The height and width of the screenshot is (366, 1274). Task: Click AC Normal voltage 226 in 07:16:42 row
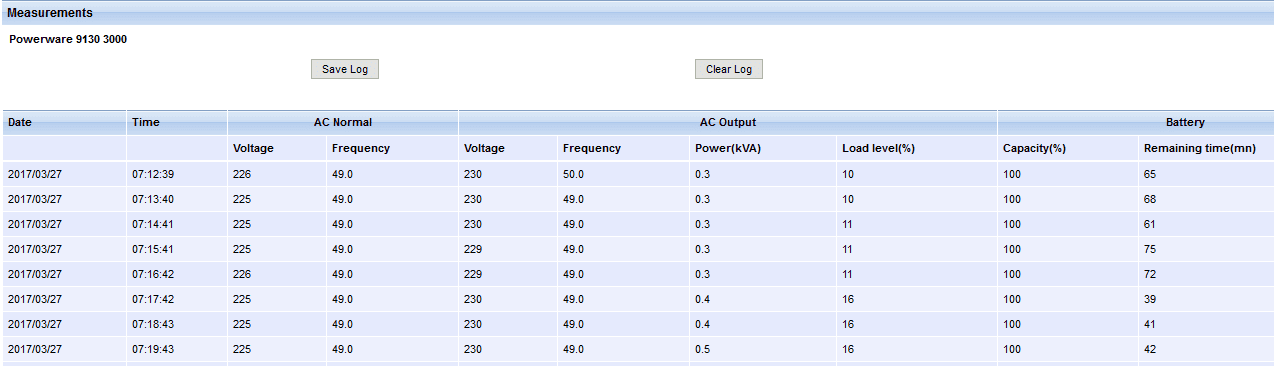point(242,274)
